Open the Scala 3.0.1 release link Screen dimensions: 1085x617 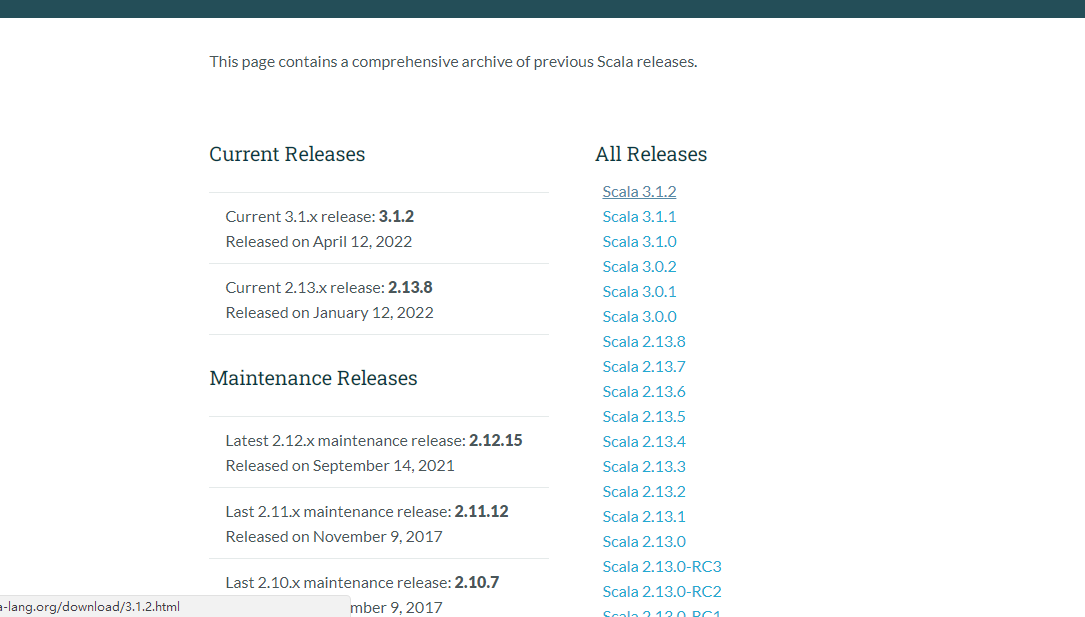coord(639,291)
